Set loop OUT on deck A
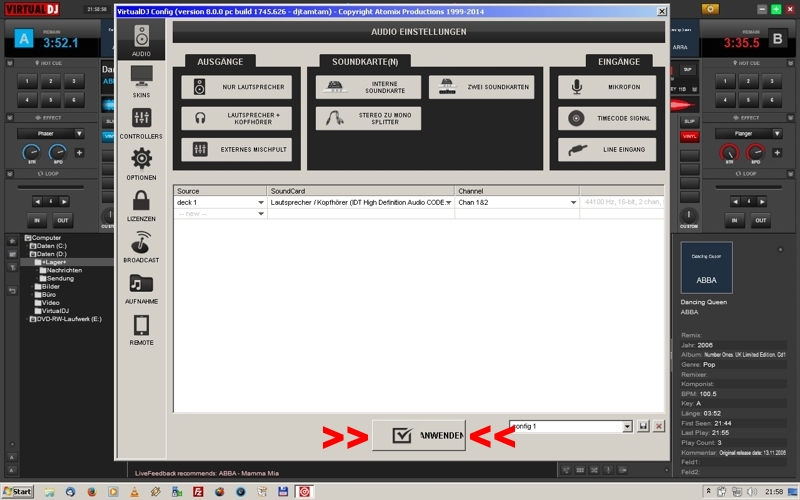 [x=63, y=220]
